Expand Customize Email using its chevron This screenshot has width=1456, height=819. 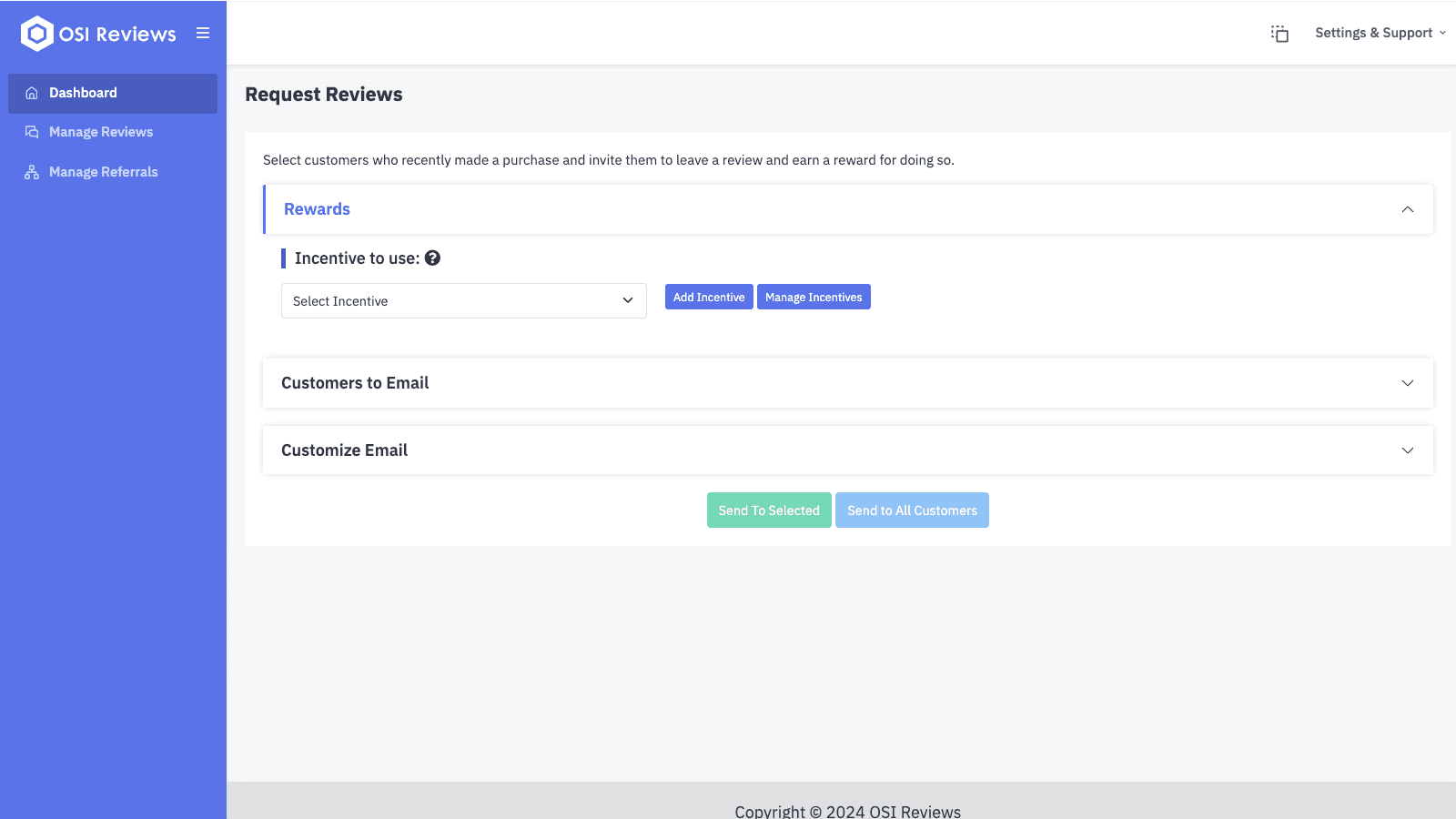point(1407,450)
